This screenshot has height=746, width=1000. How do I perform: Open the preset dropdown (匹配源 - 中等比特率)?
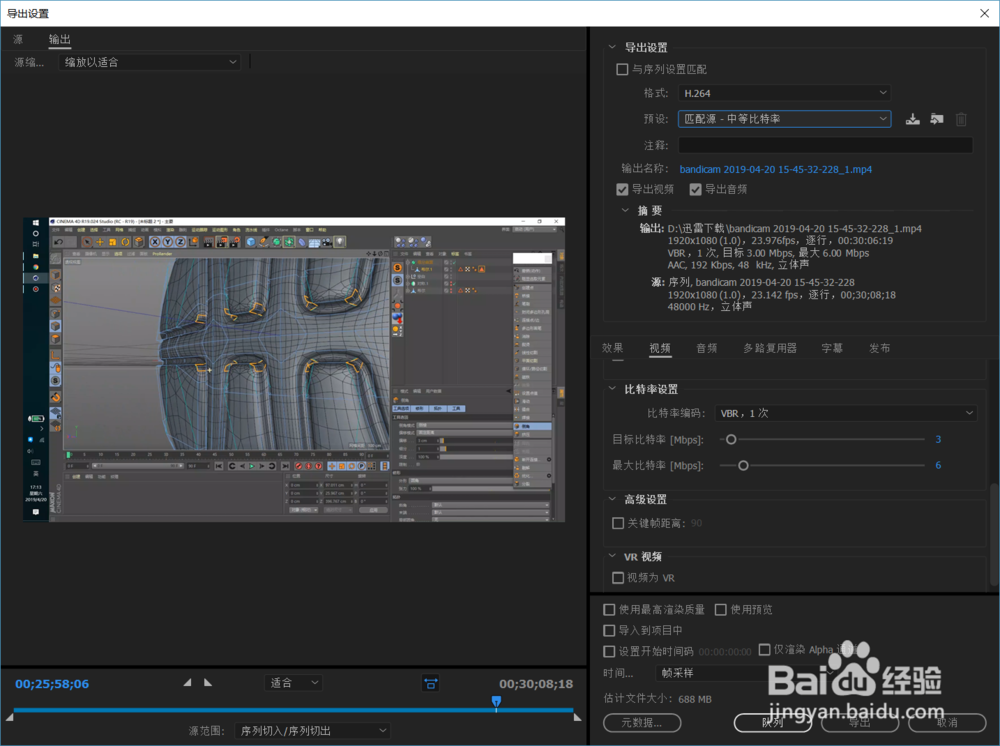tap(784, 119)
